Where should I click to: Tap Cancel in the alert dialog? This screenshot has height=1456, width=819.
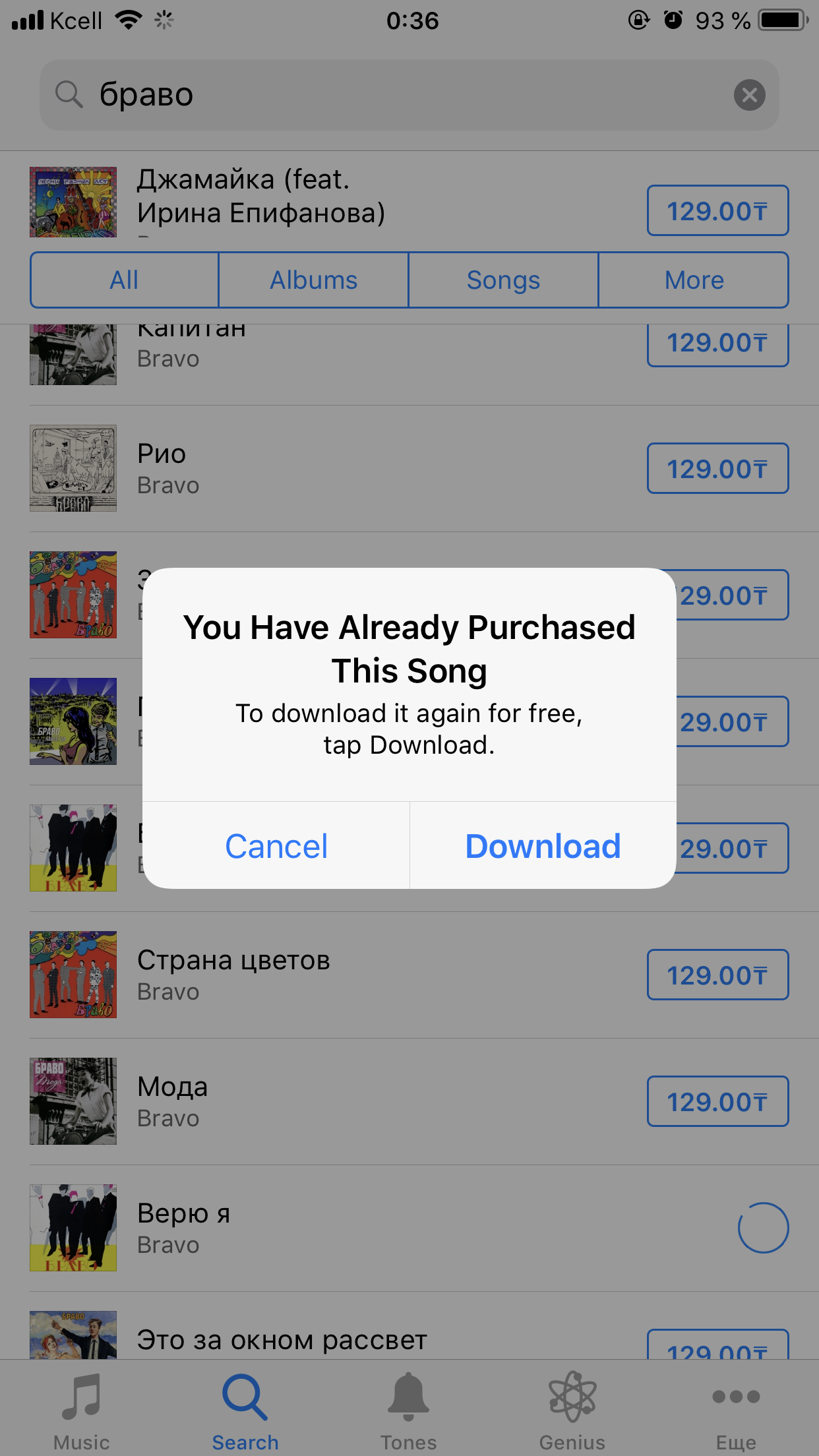pos(276,846)
